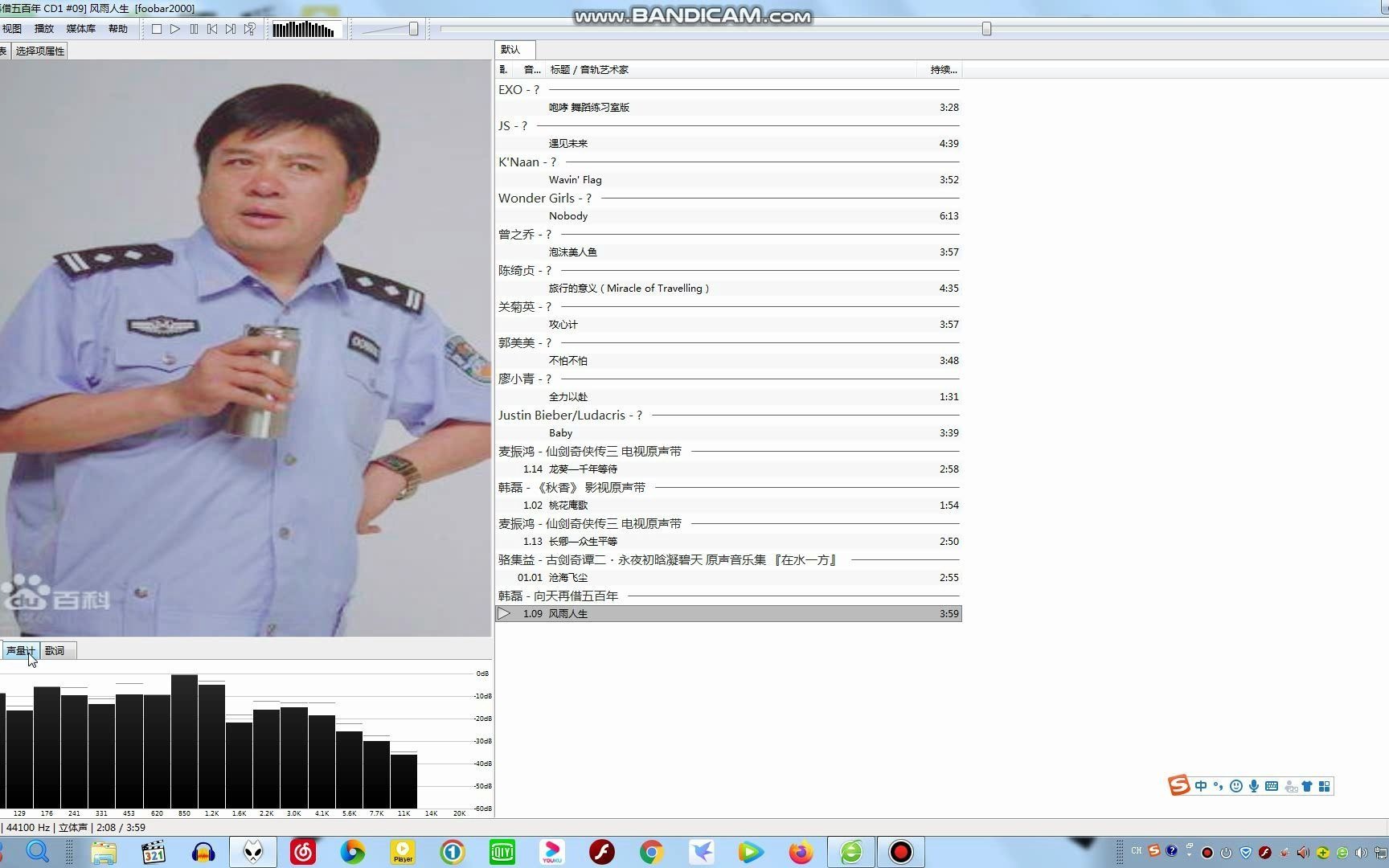
Task: Select the track 沧海飞尘
Action: (x=728, y=577)
